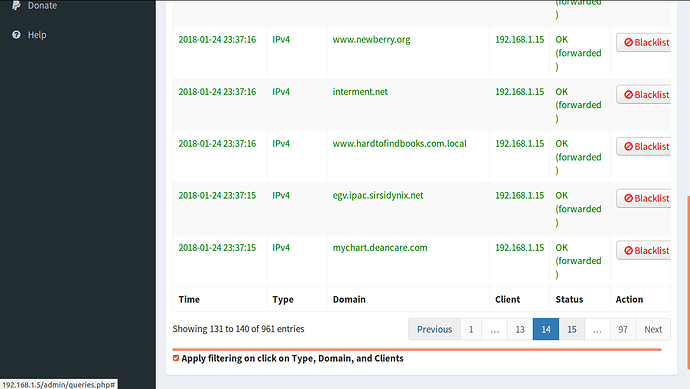Viewport: 690px width, 389px height.
Task: Go to Next page of entries
Action: [653, 329]
